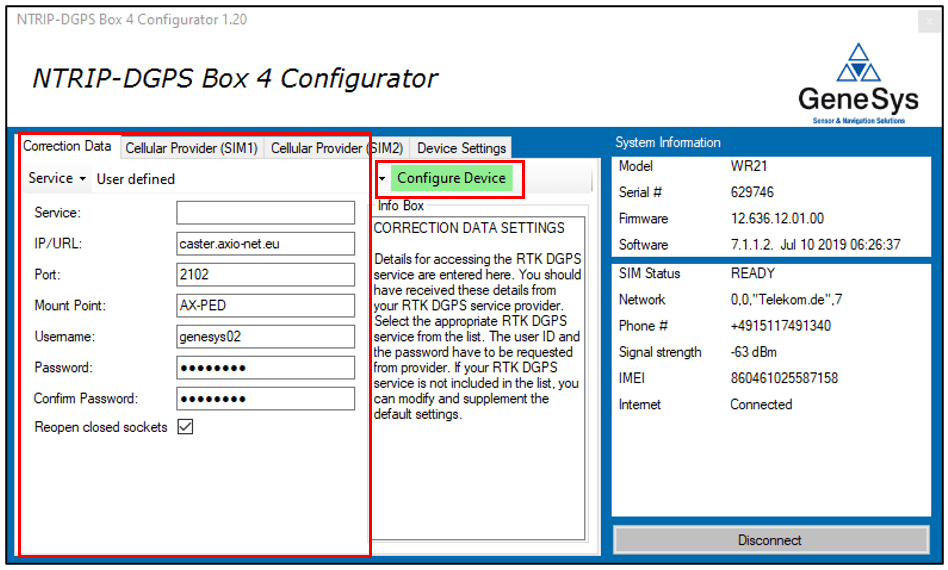Click the serial number 629746

[x=752, y=192]
